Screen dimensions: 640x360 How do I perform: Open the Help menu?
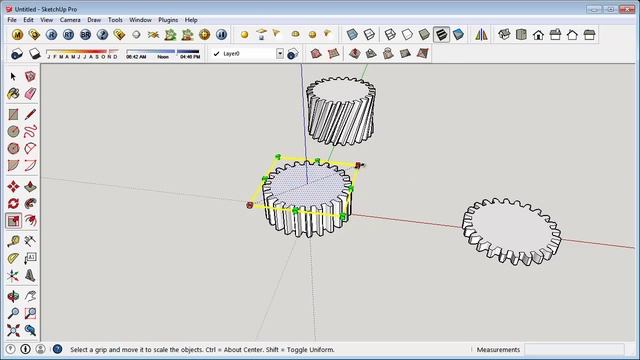coord(191,20)
